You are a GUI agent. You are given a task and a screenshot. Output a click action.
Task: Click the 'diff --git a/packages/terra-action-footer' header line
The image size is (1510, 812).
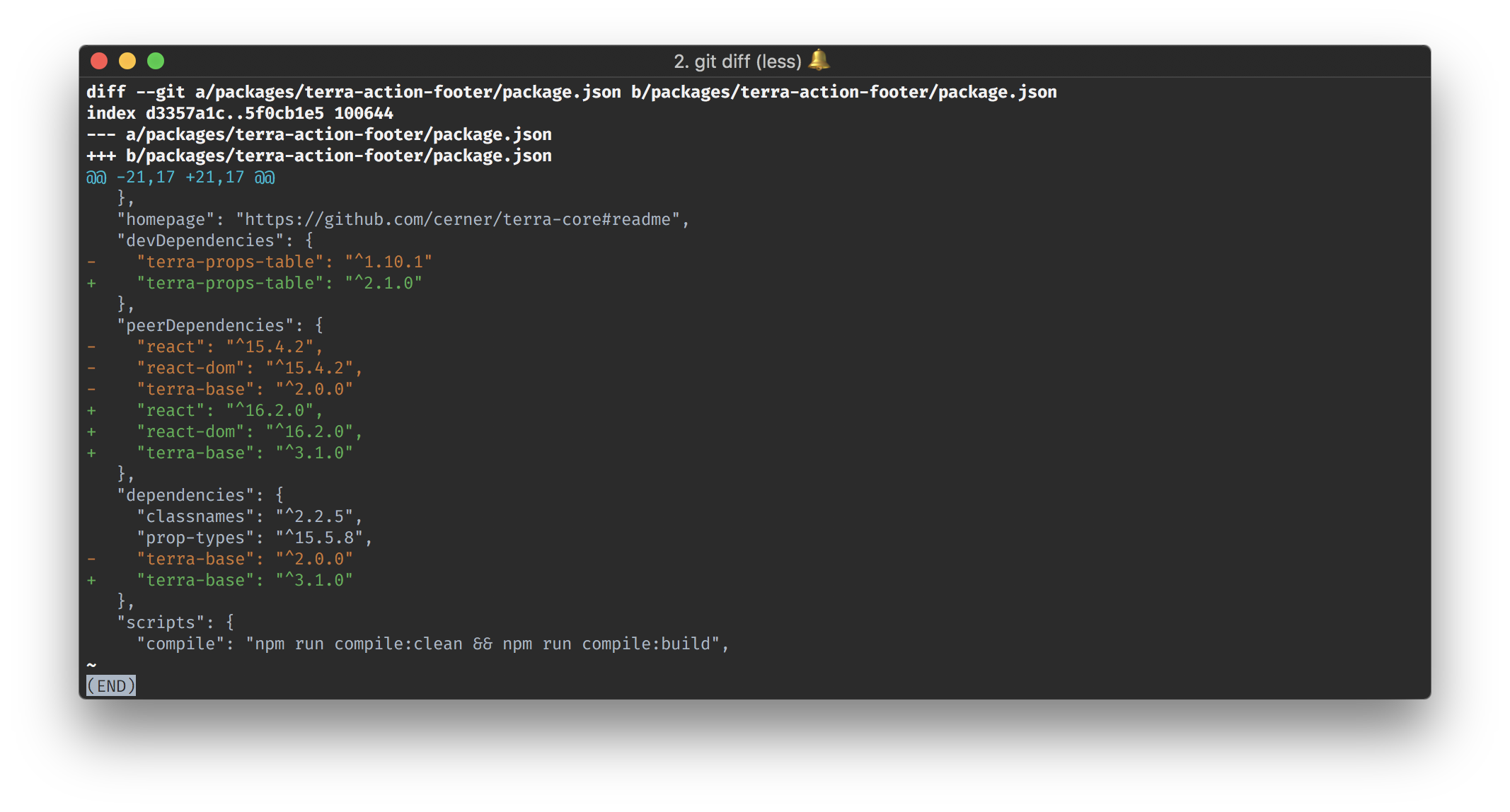click(572, 92)
